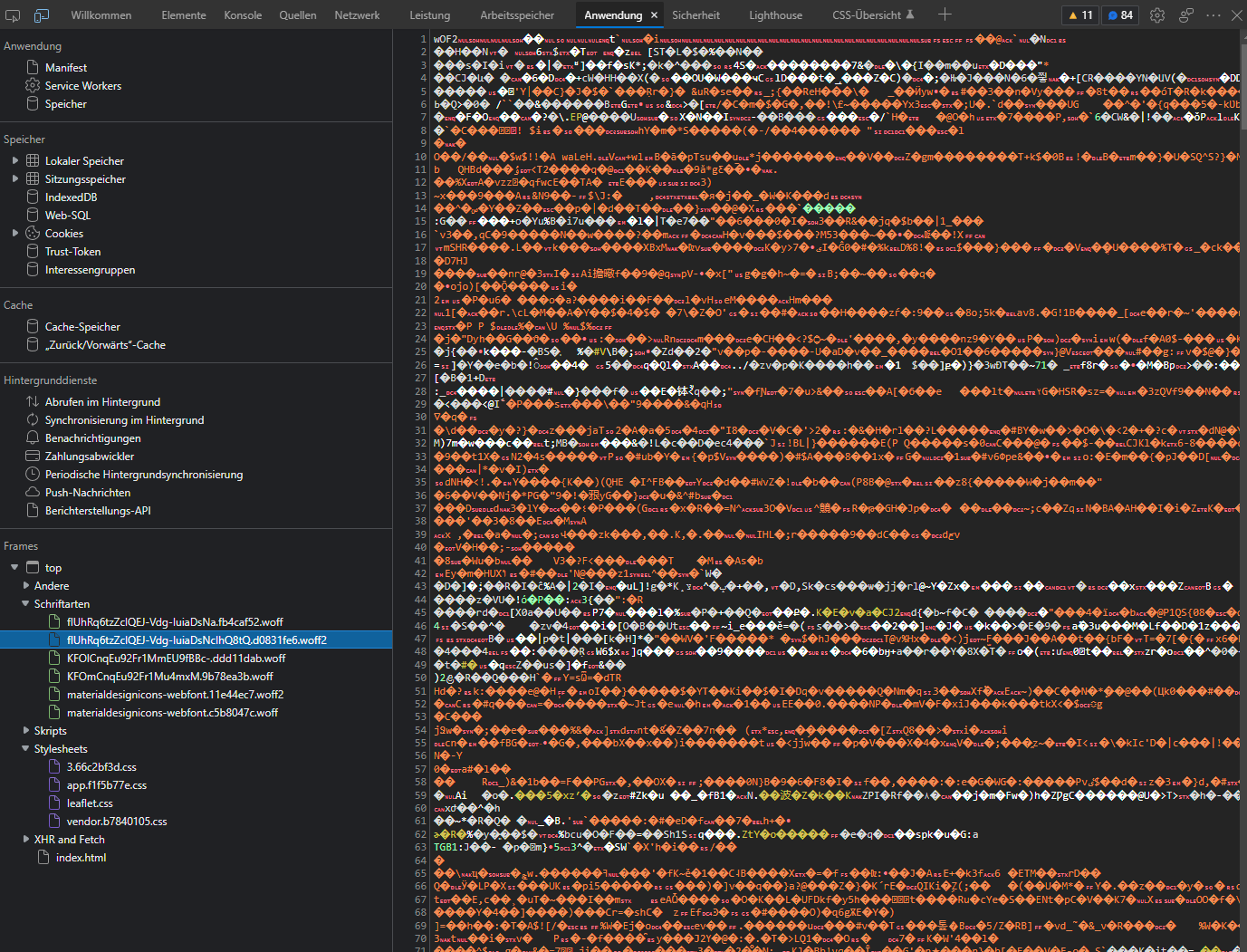The image size is (1247, 952).
Task: Click the Web-SQL database icon
Action: coord(33,216)
